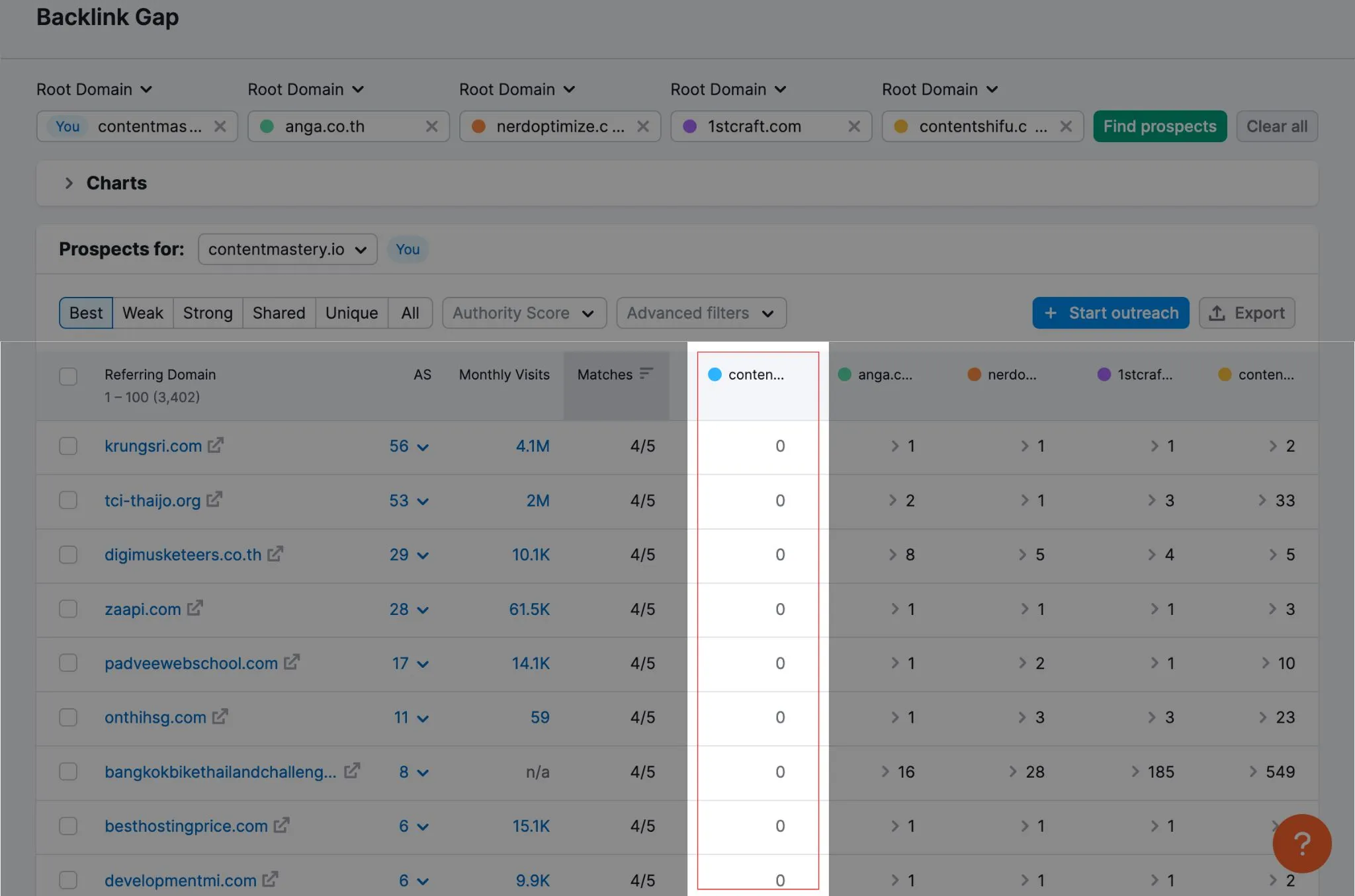Click the green dot beside anga.co.th
Screen dimensions: 1355x896
tap(267, 126)
